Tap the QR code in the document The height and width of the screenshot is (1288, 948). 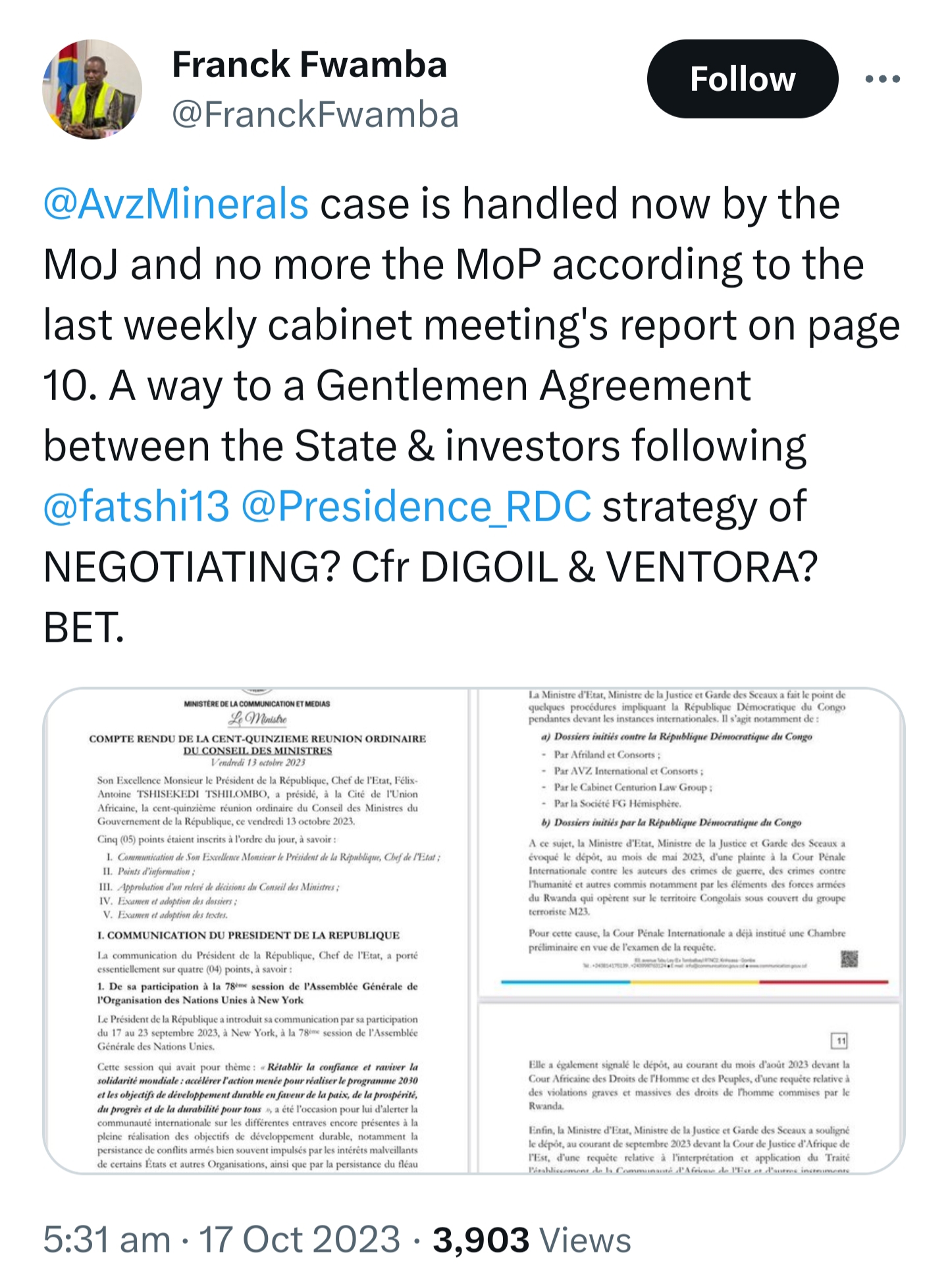pos(849,959)
